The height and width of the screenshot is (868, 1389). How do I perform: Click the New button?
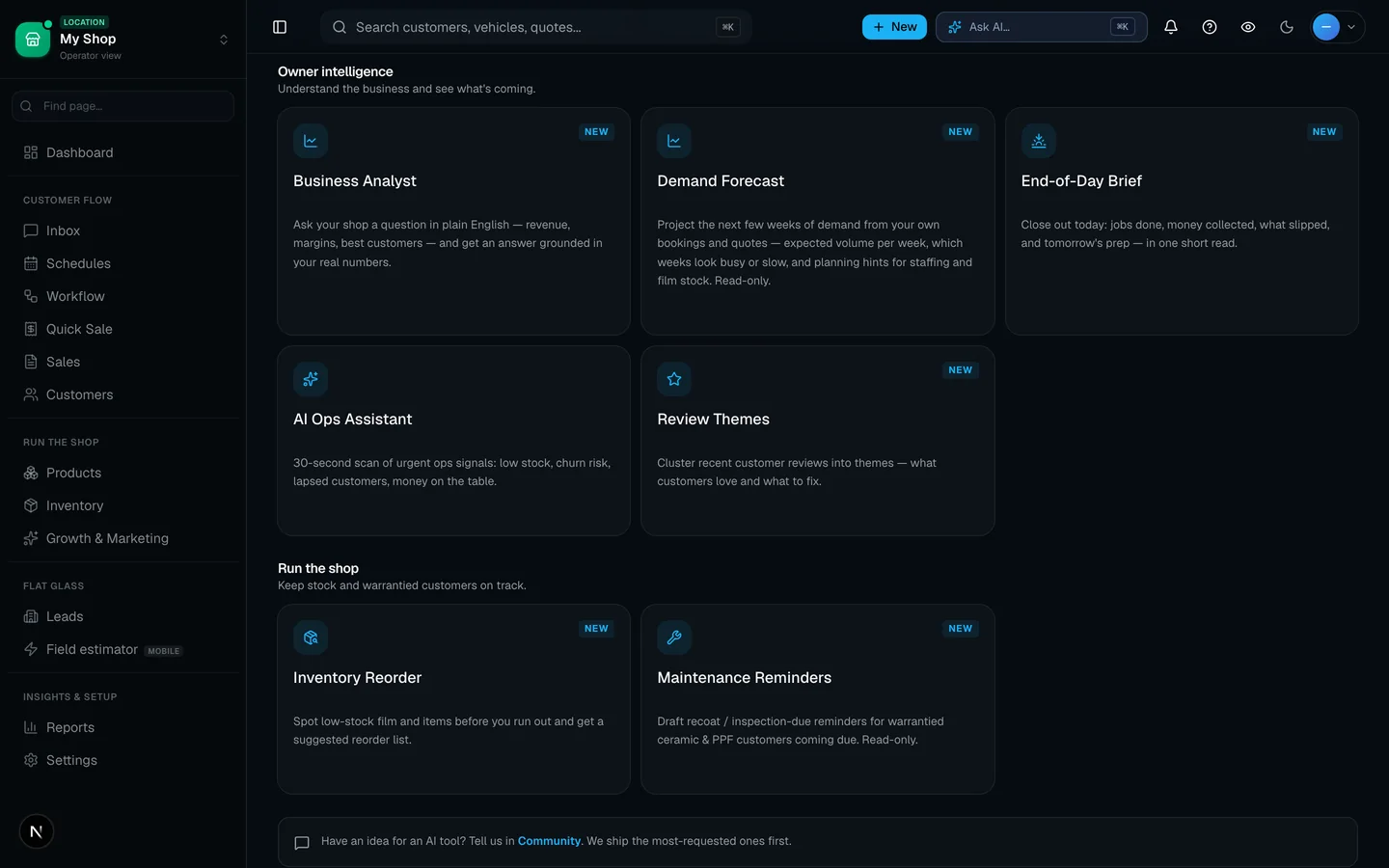[x=894, y=27]
